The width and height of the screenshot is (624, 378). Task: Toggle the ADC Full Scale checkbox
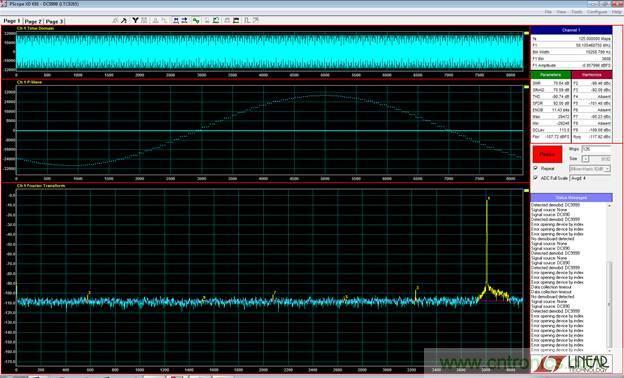(x=536, y=178)
